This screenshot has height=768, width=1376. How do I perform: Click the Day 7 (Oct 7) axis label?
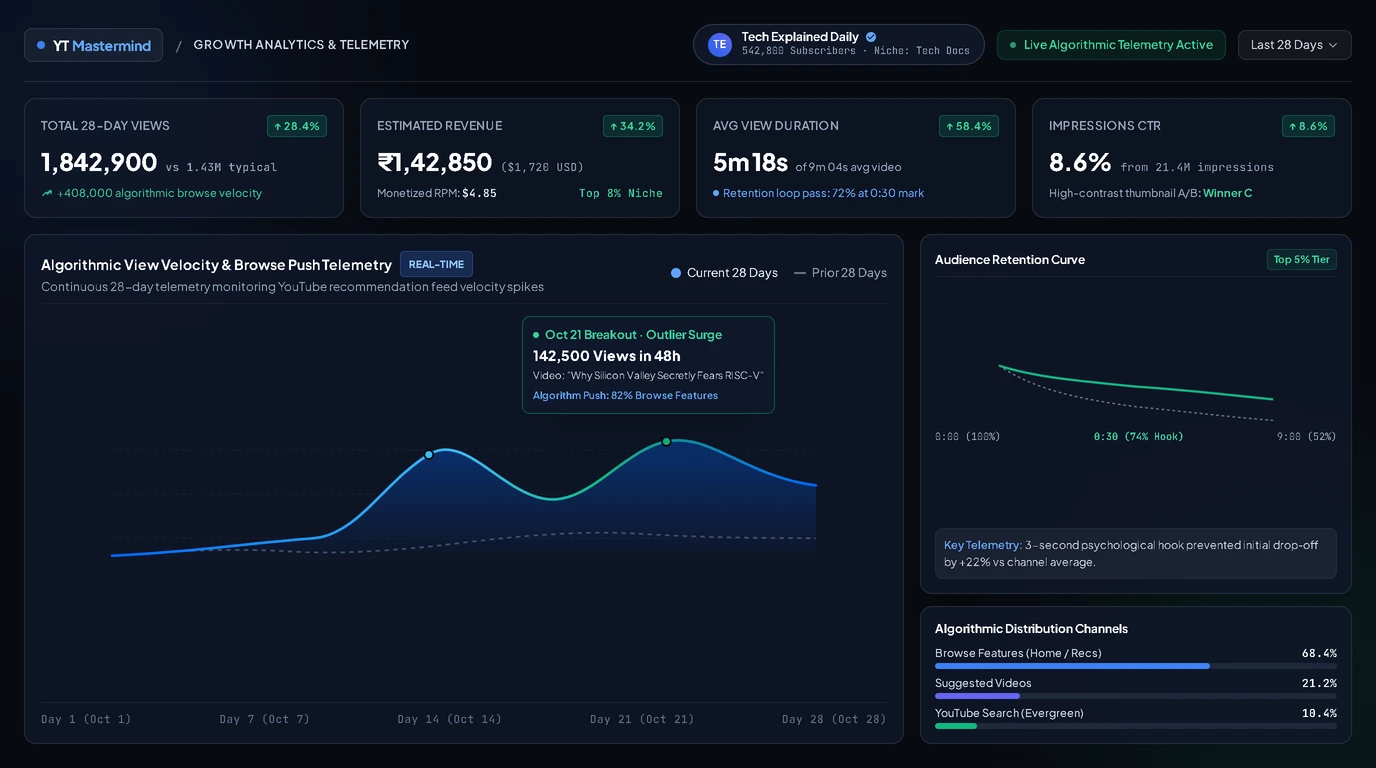click(x=264, y=719)
